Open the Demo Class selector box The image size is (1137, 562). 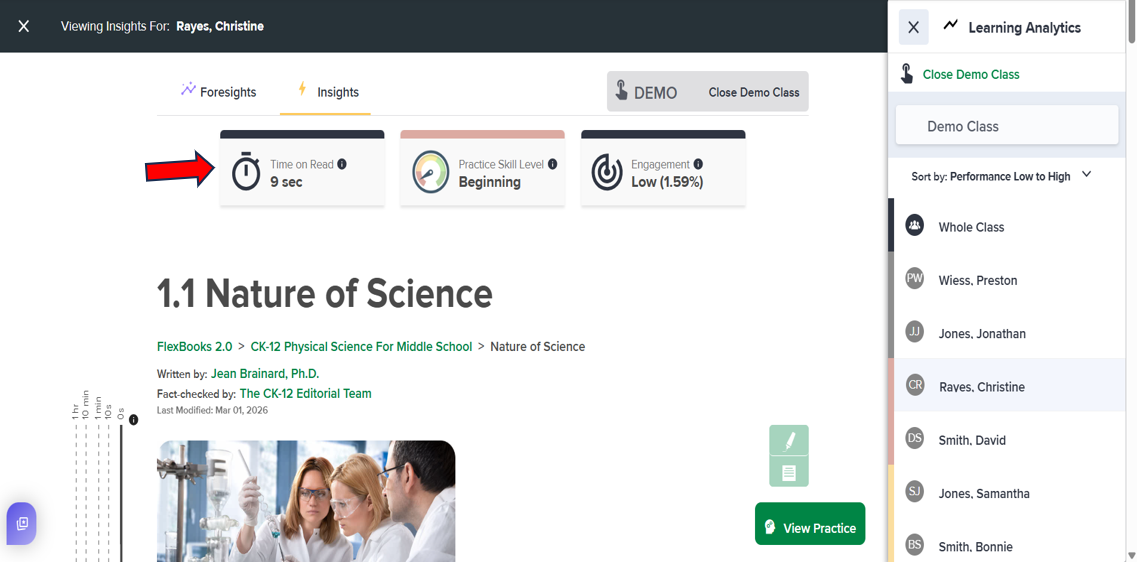pyautogui.click(x=1006, y=126)
